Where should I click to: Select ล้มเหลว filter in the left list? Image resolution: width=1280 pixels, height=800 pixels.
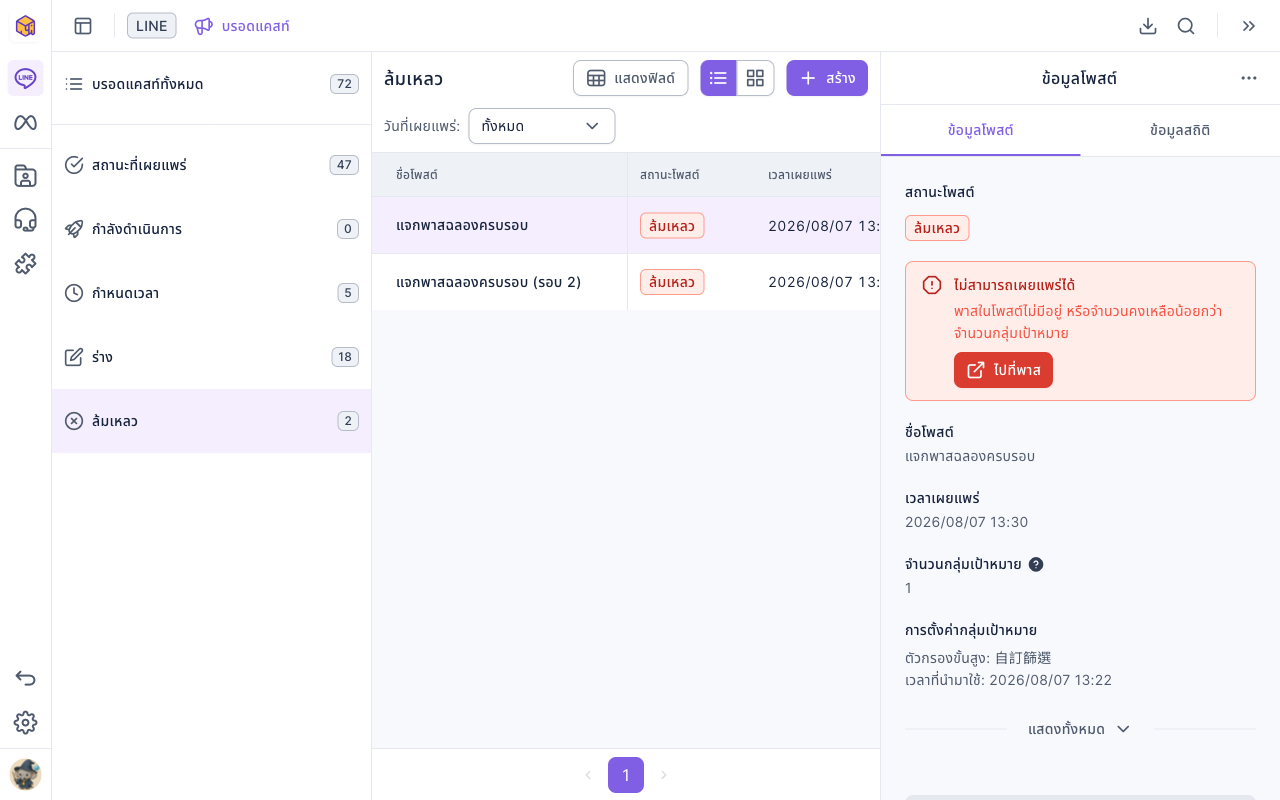click(211, 421)
